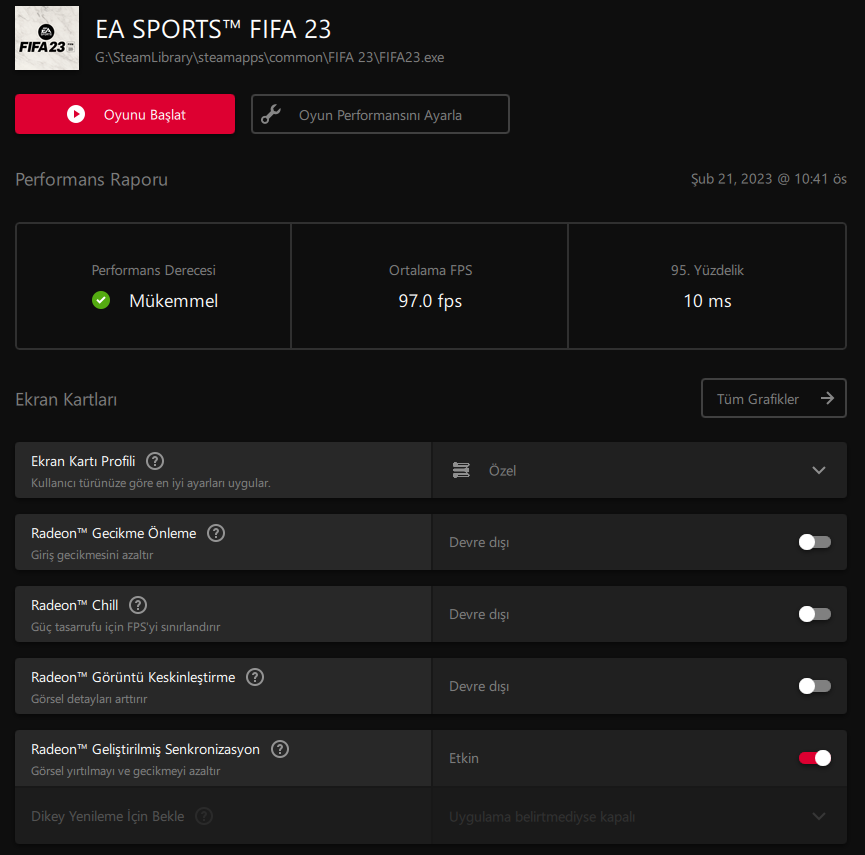Open Tüm Grafikler

click(x=773, y=398)
